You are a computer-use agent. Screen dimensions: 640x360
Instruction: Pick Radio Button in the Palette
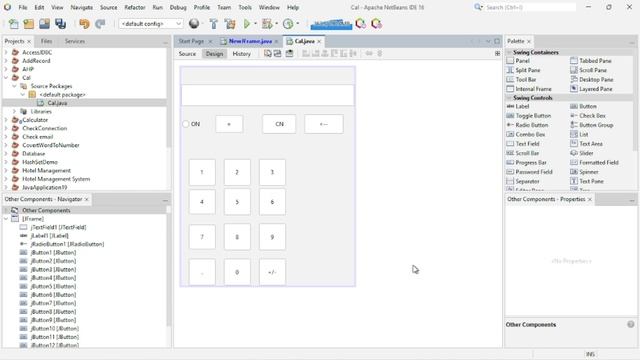point(527,125)
